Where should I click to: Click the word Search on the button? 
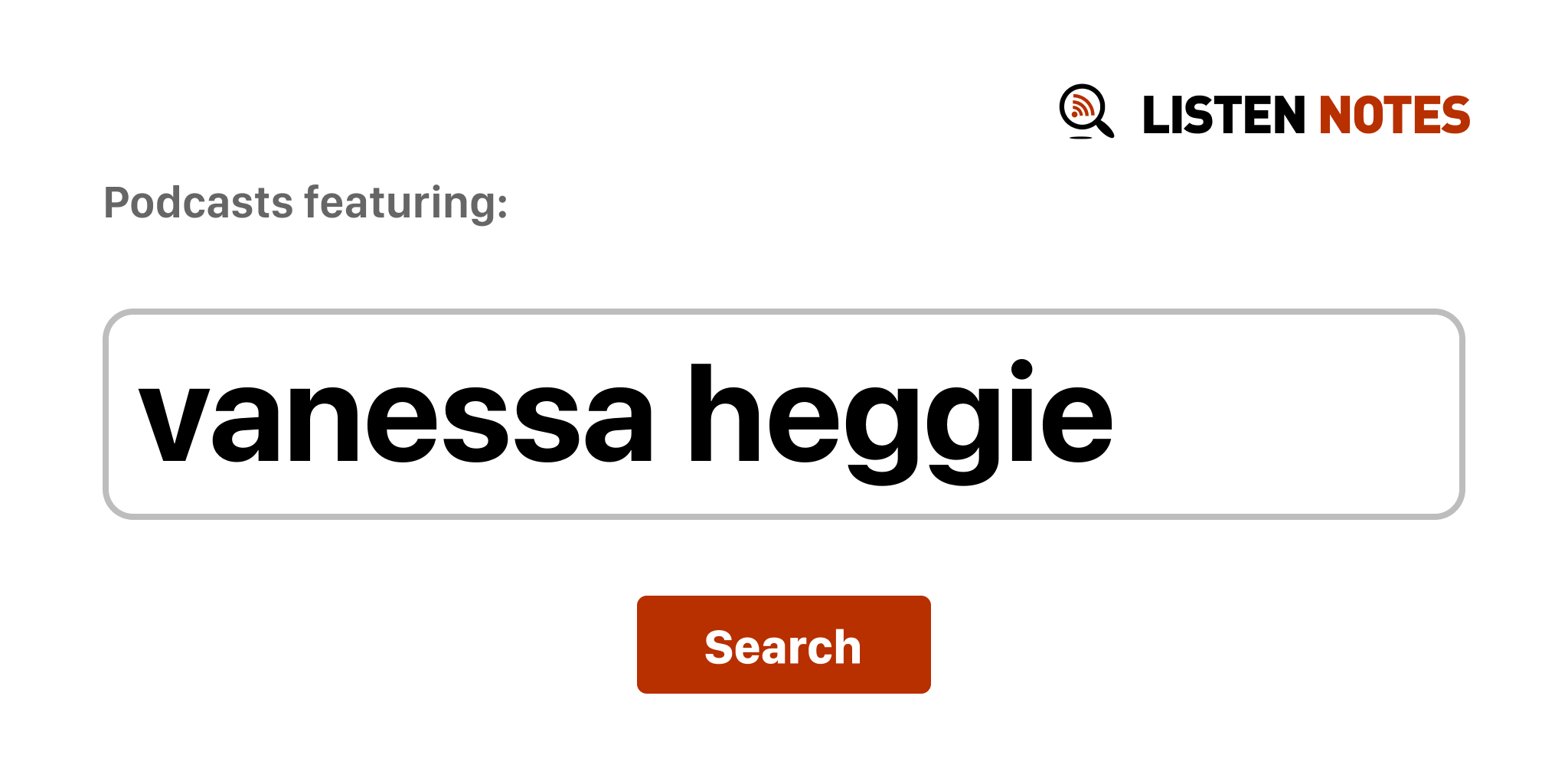coord(783,647)
